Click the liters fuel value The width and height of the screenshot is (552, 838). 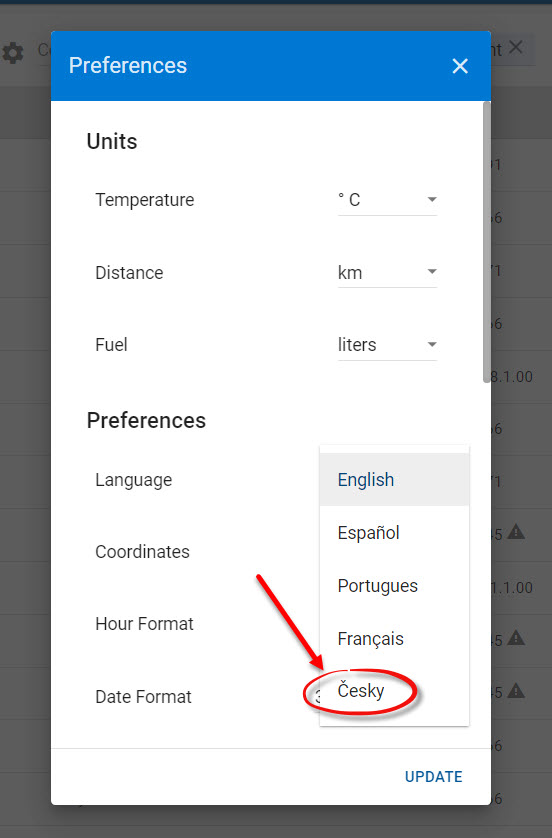(x=357, y=345)
